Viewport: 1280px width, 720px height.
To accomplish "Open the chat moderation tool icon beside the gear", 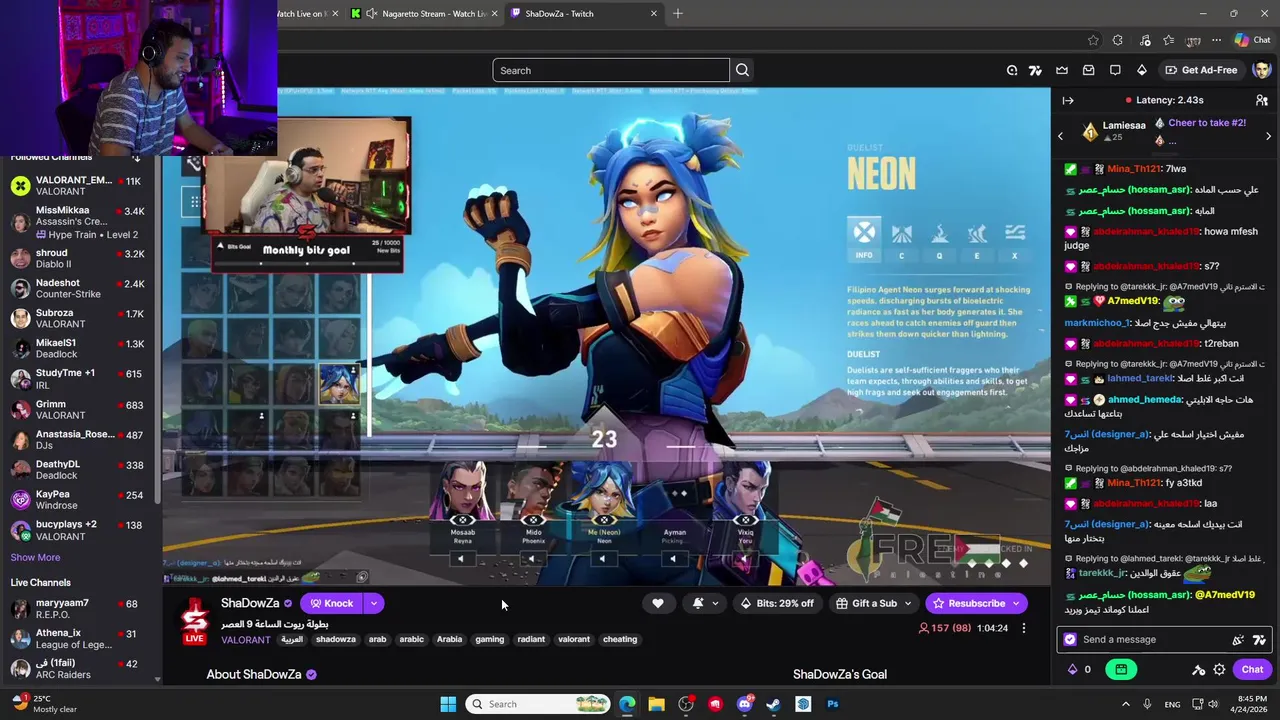I will point(1199,670).
